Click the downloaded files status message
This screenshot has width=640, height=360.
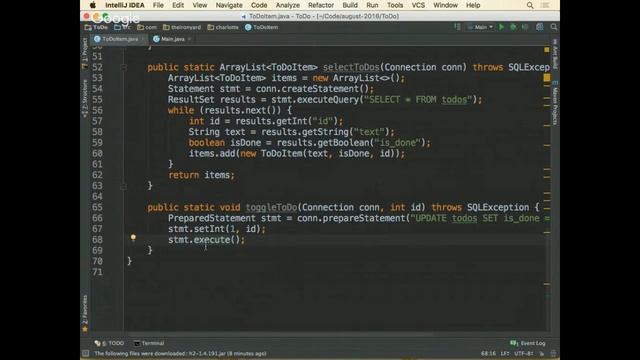[x=180, y=353]
